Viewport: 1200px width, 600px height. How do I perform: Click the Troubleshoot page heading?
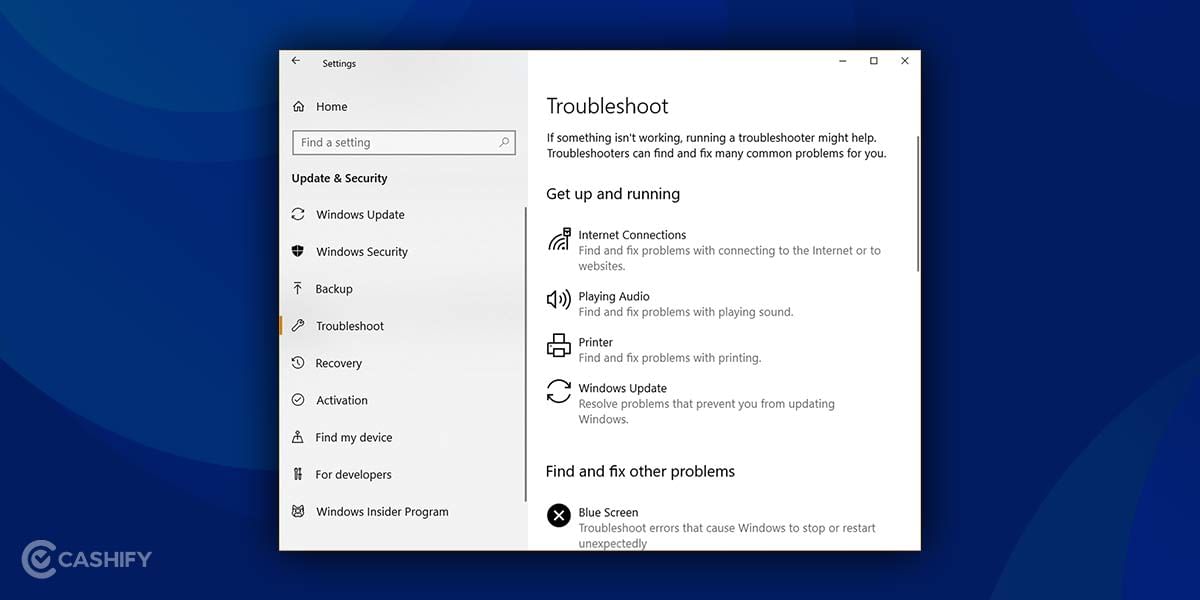(607, 106)
